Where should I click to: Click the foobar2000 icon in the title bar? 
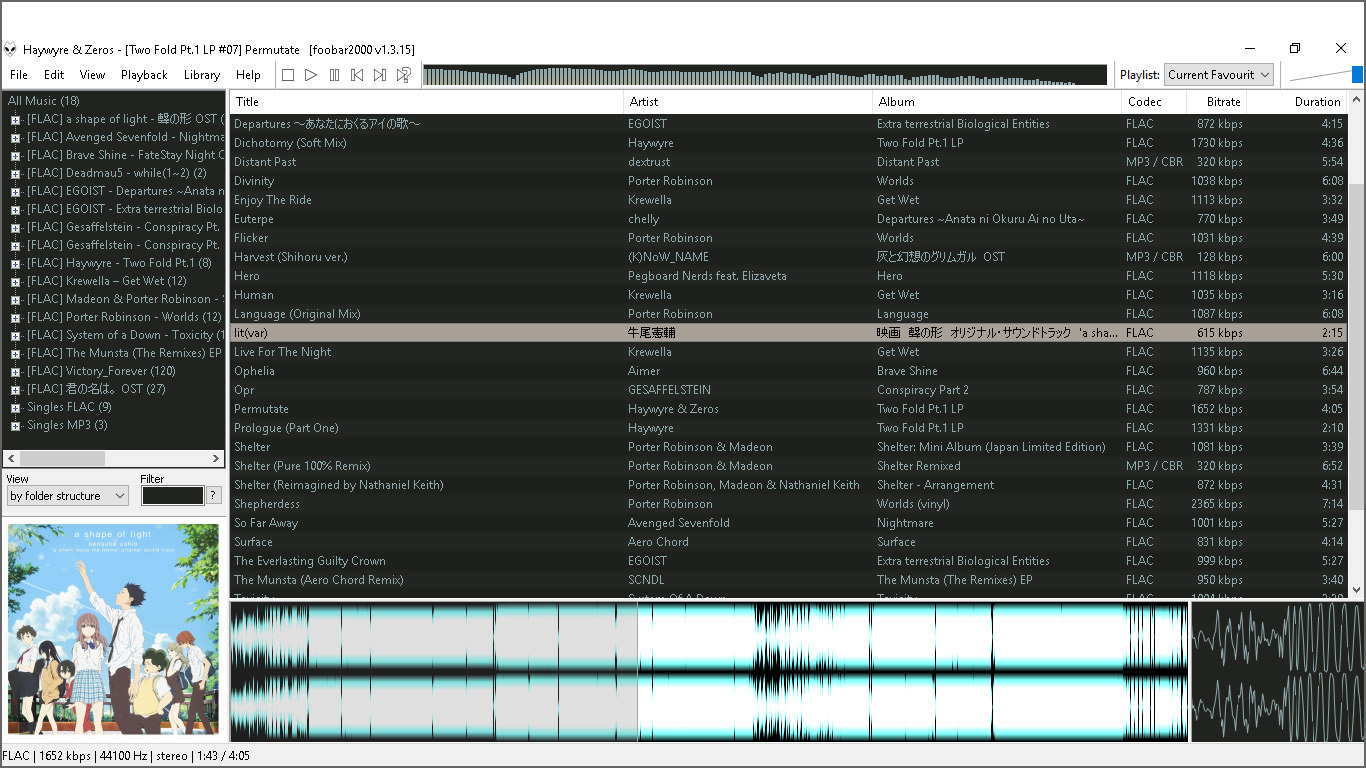point(11,48)
